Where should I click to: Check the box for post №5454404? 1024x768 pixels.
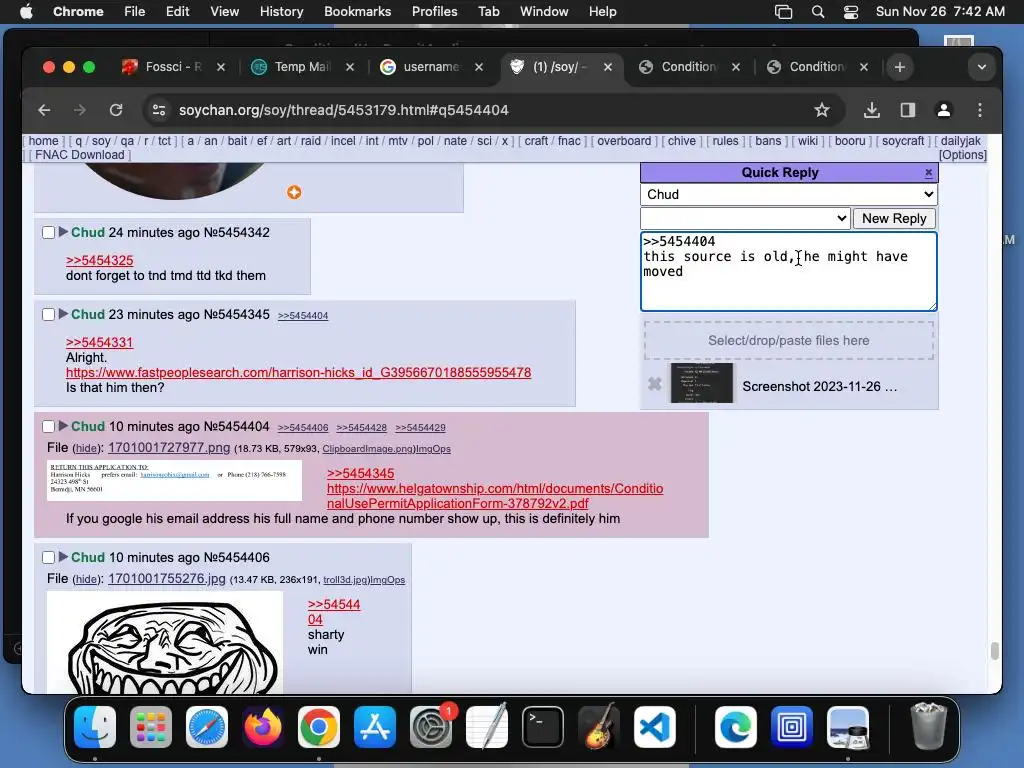click(x=48, y=426)
